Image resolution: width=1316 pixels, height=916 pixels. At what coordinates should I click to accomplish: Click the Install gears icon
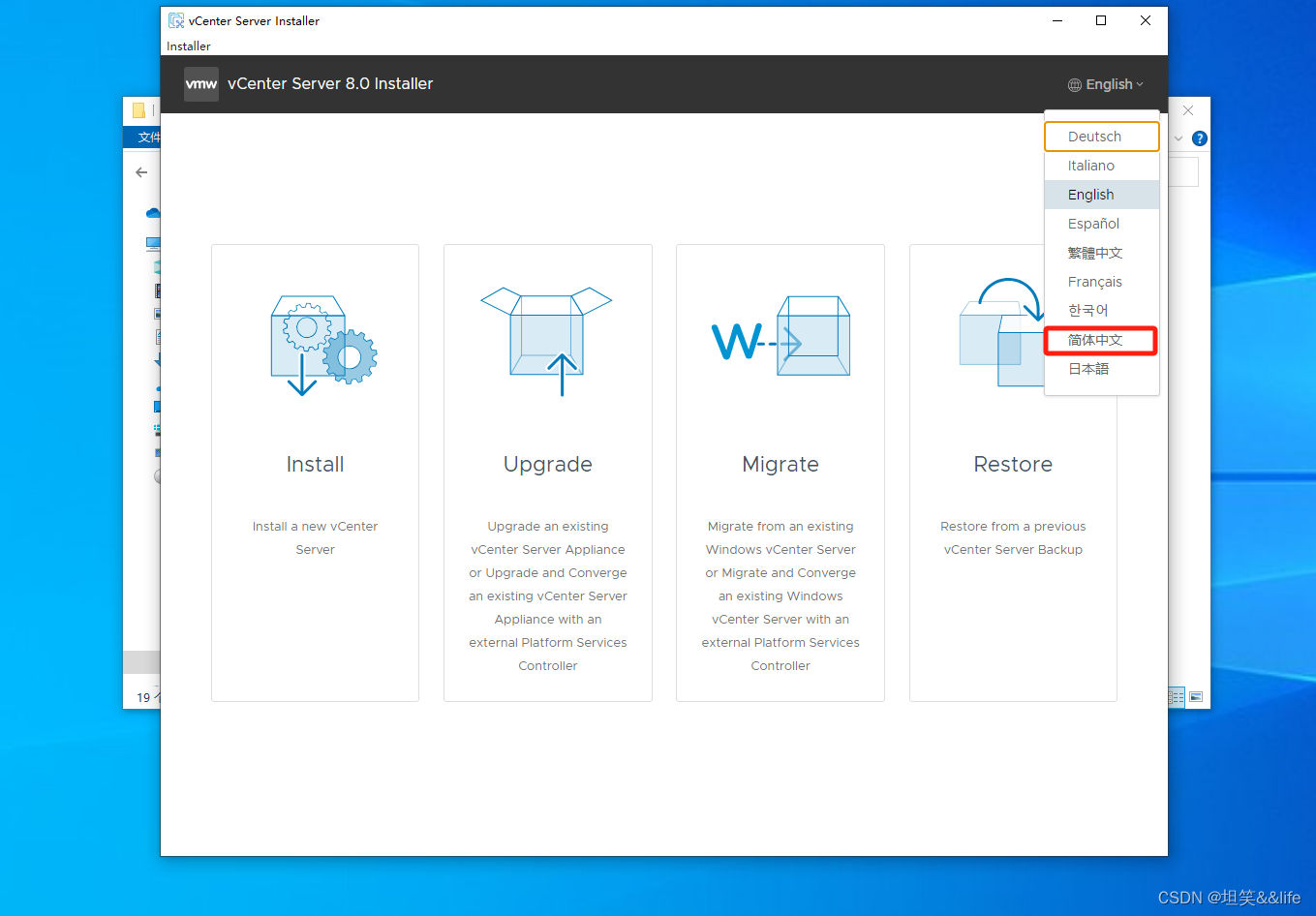[324, 346]
